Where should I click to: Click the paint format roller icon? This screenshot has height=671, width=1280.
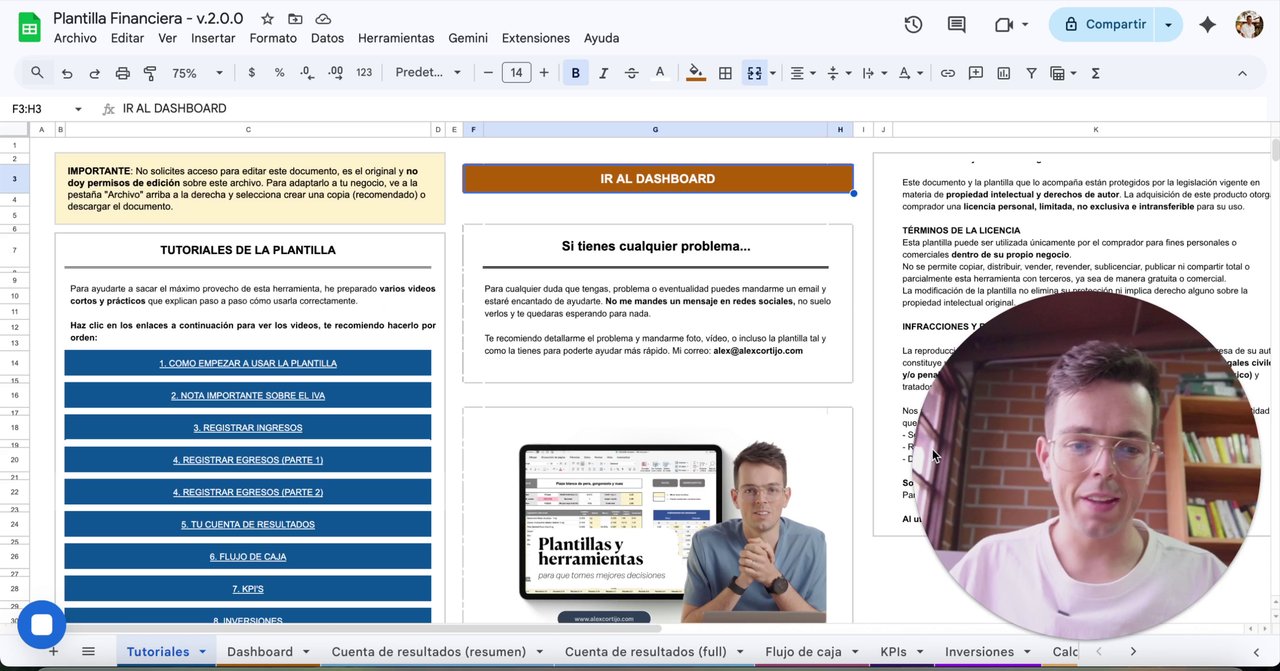(150, 73)
